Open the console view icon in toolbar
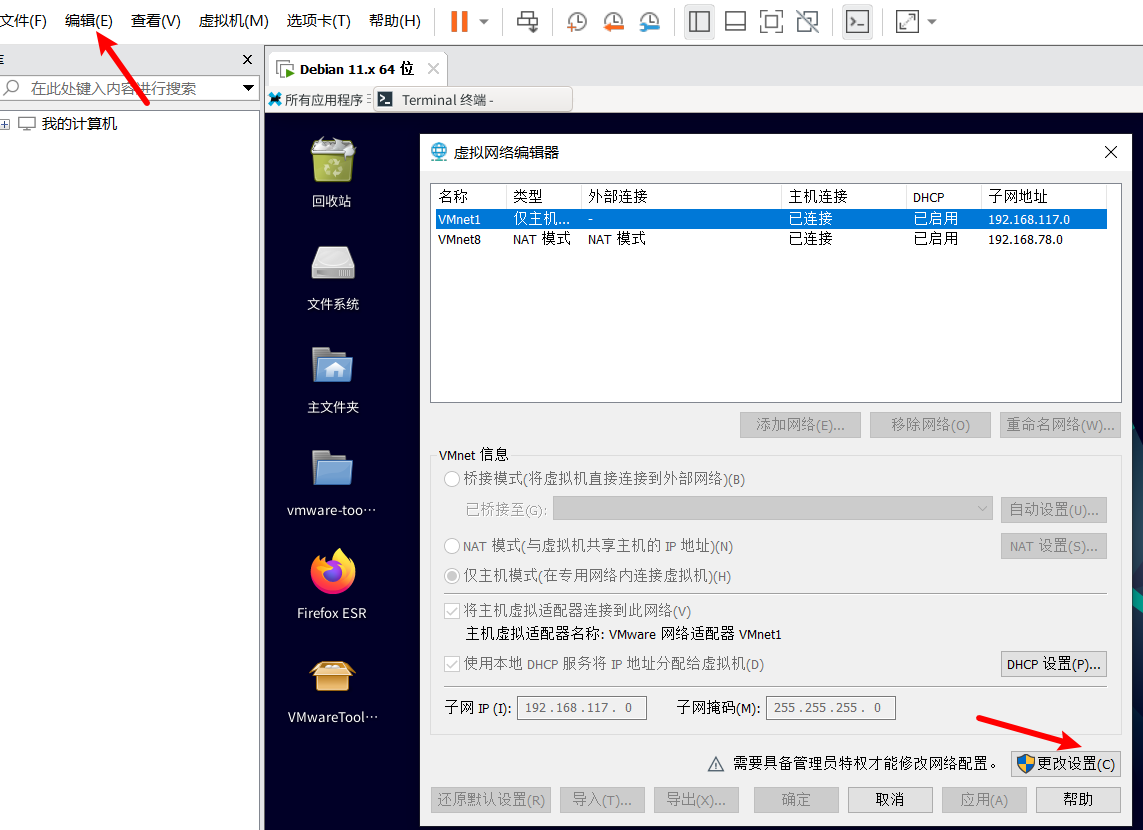1143x830 pixels. [857, 21]
